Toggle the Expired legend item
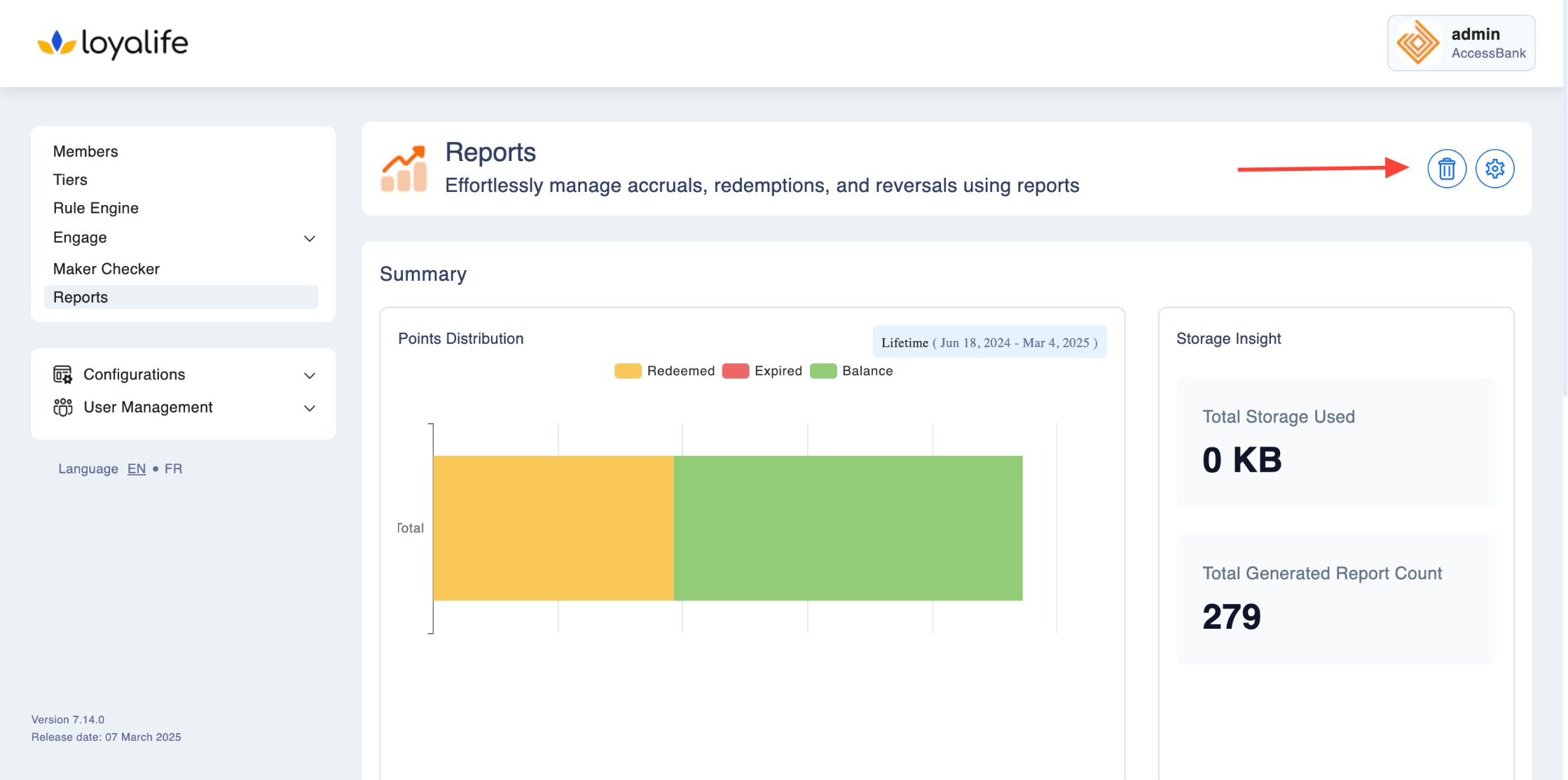Screen dimensions: 1568x780 762,371
